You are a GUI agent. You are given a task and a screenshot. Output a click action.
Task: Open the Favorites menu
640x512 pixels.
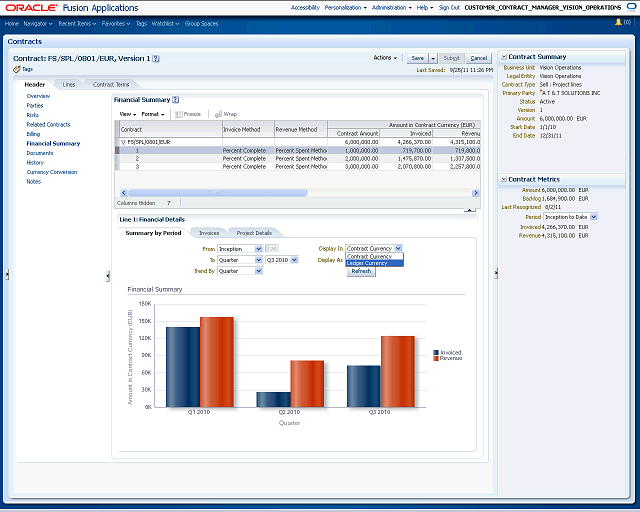point(116,24)
